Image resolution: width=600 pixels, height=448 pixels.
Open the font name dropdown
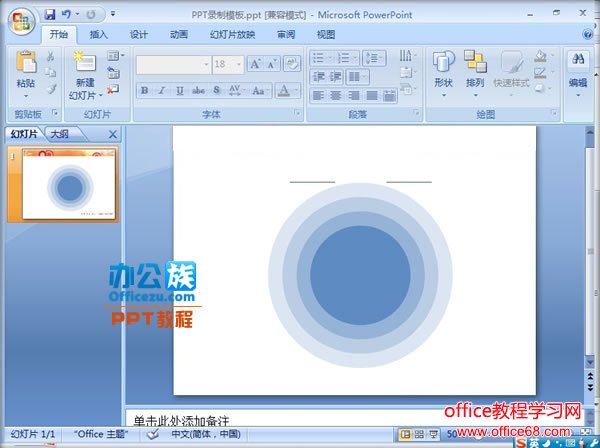(x=206, y=64)
